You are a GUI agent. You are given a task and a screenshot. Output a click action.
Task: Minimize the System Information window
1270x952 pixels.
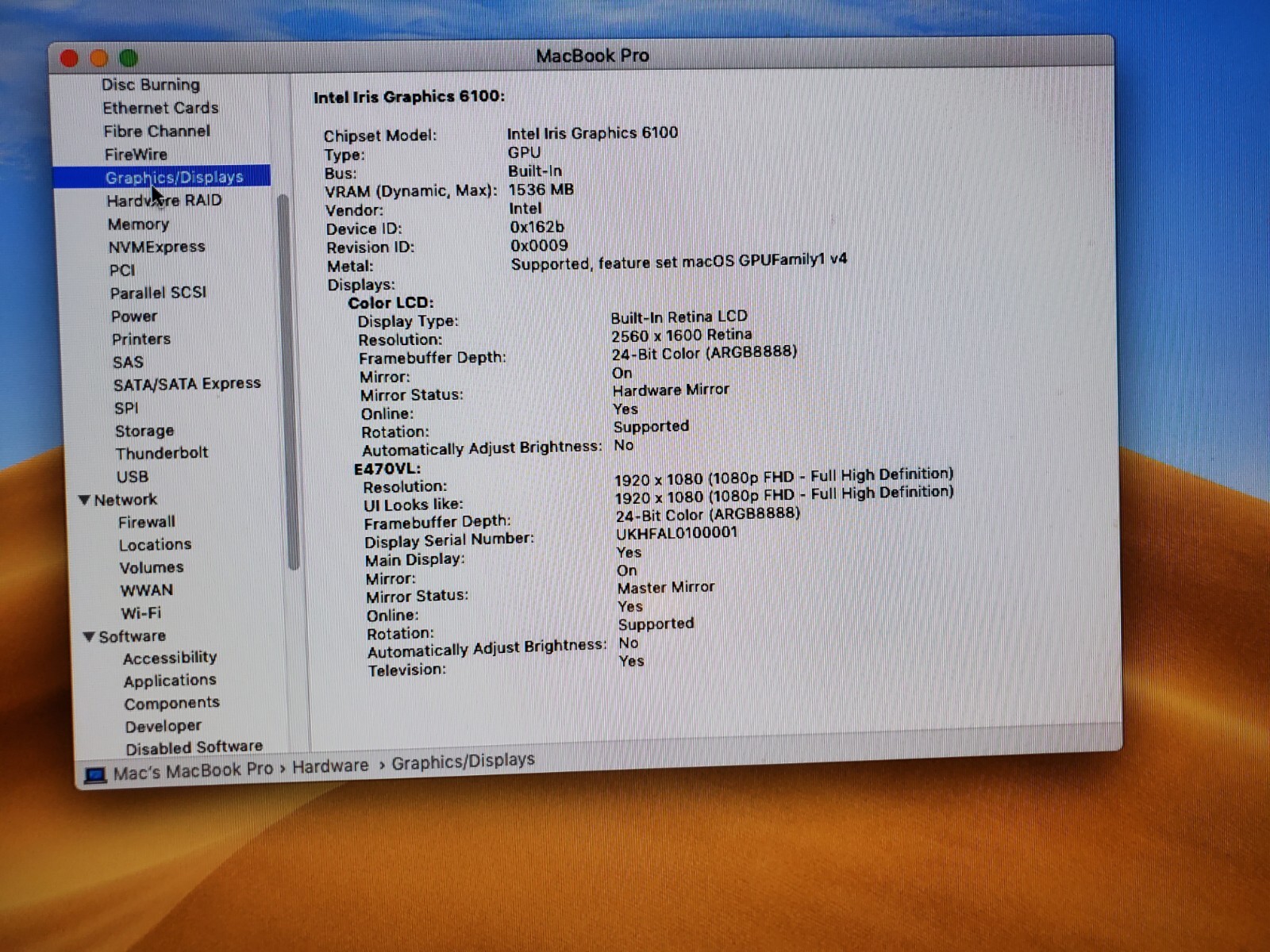pos(99,59)
